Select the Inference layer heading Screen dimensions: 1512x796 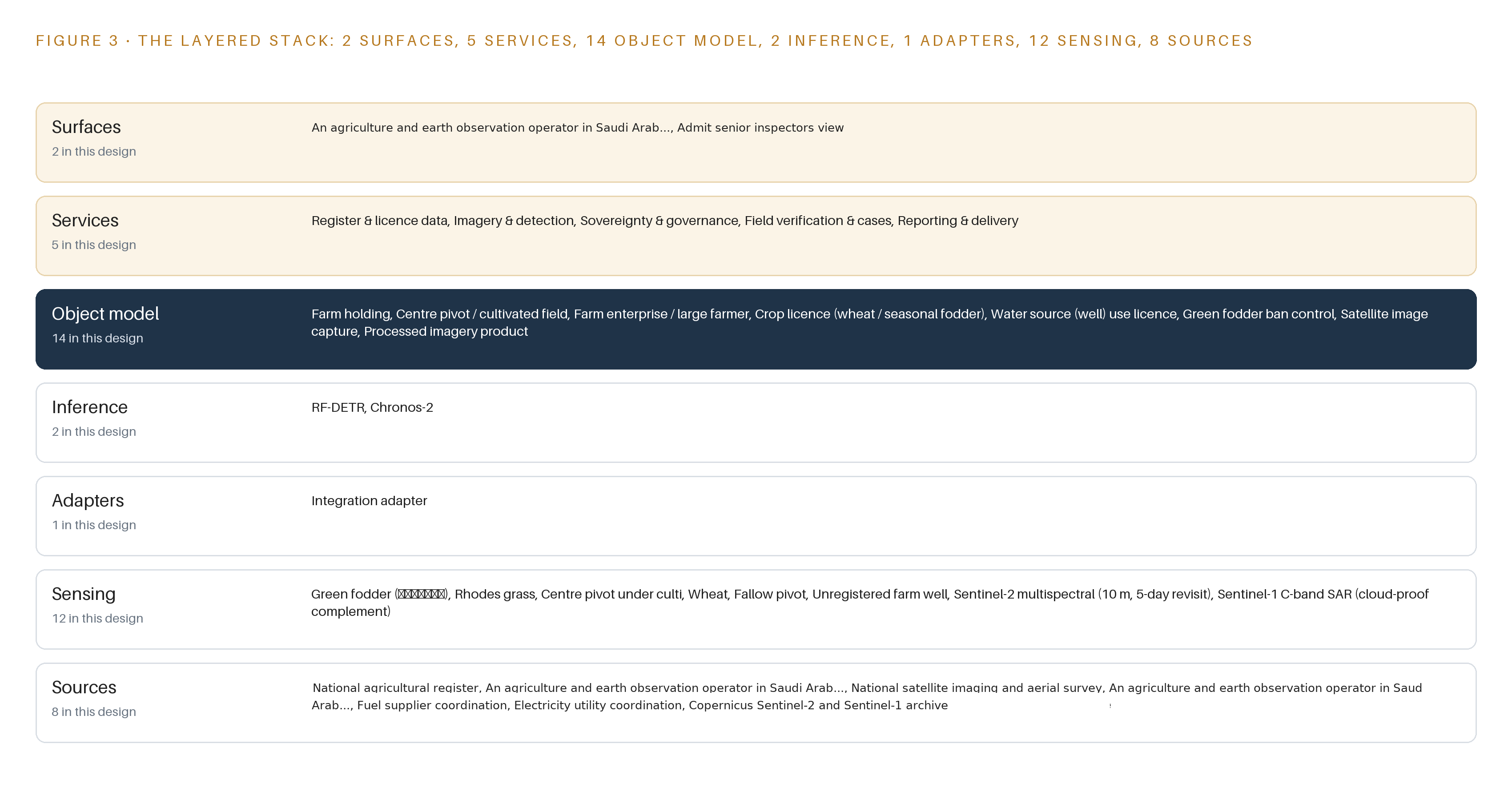click(90, 407)
